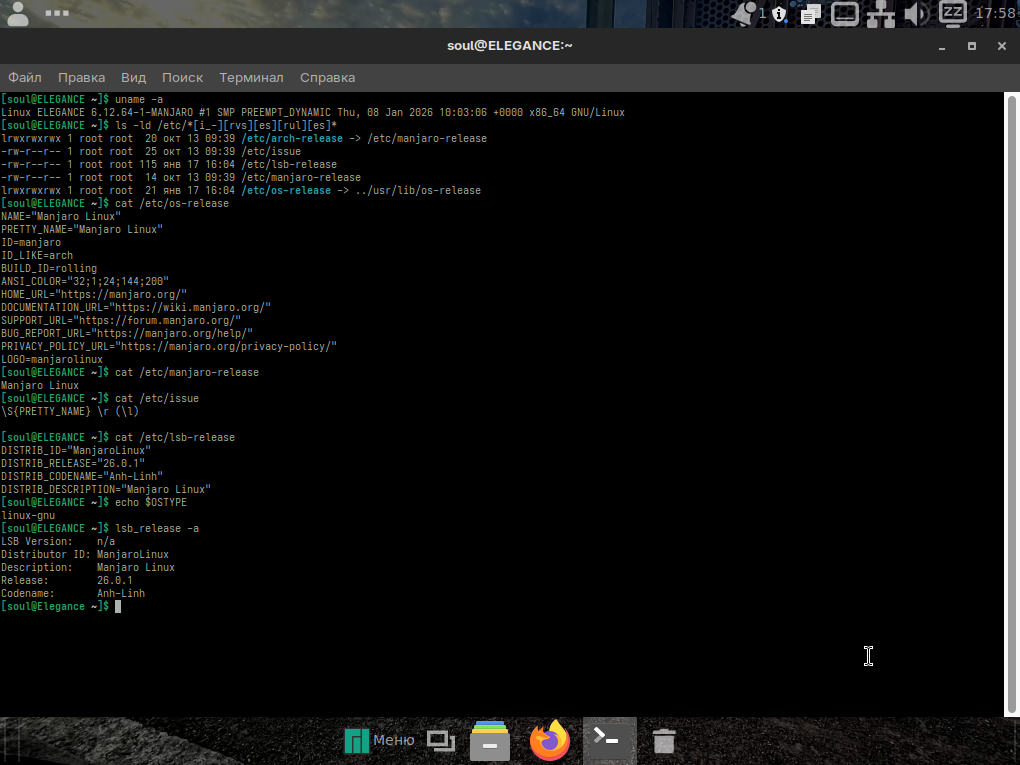Open the Терминал menu
The height and width of the screenshot is (765, 1020).
point(251,77)
